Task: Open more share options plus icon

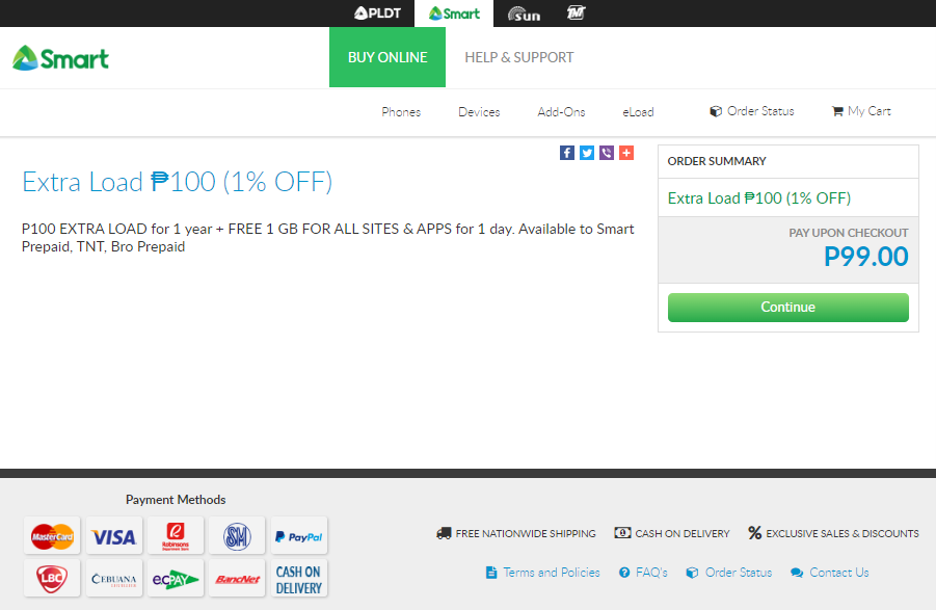Action: pos(626,153)
